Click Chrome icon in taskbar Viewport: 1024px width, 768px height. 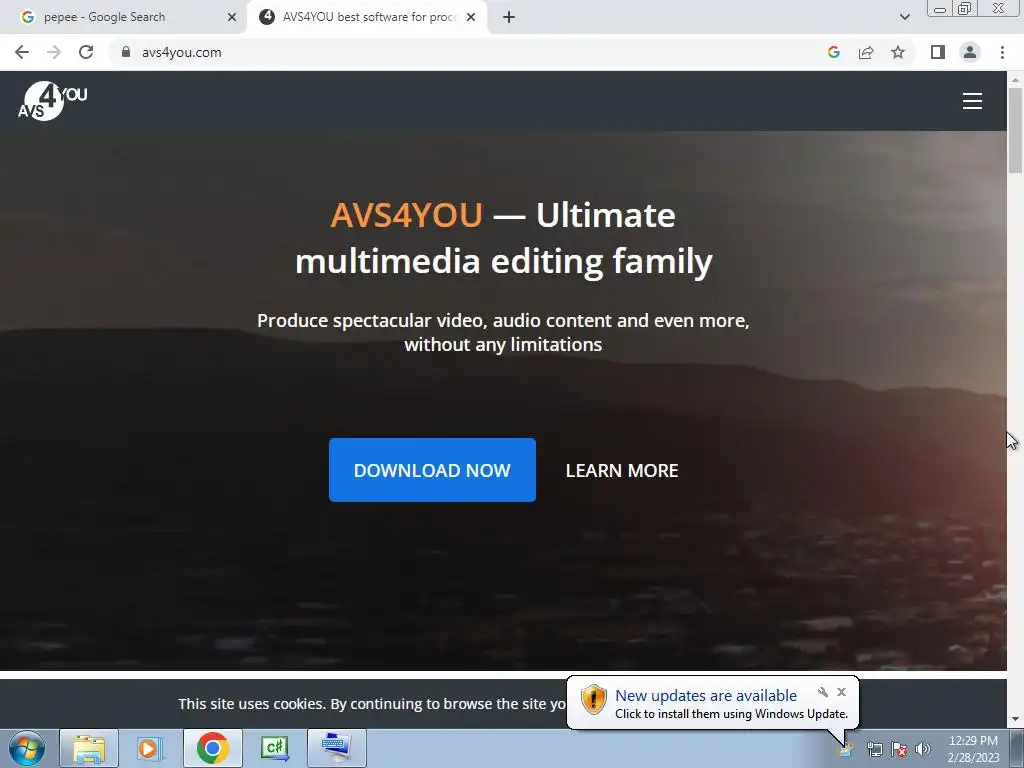tap(212, 748)
